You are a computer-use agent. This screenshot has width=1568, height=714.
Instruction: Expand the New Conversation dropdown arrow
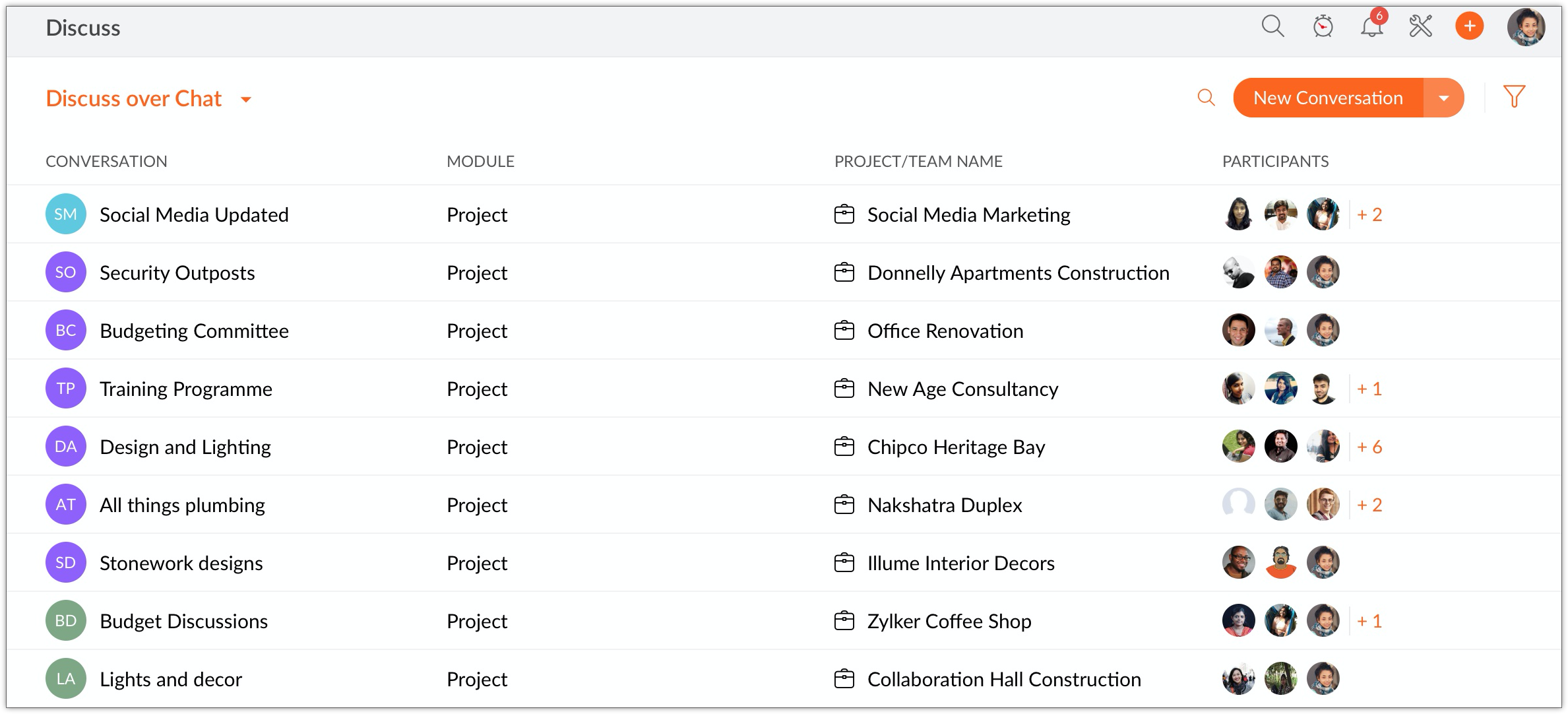[x=1444, y=98]
